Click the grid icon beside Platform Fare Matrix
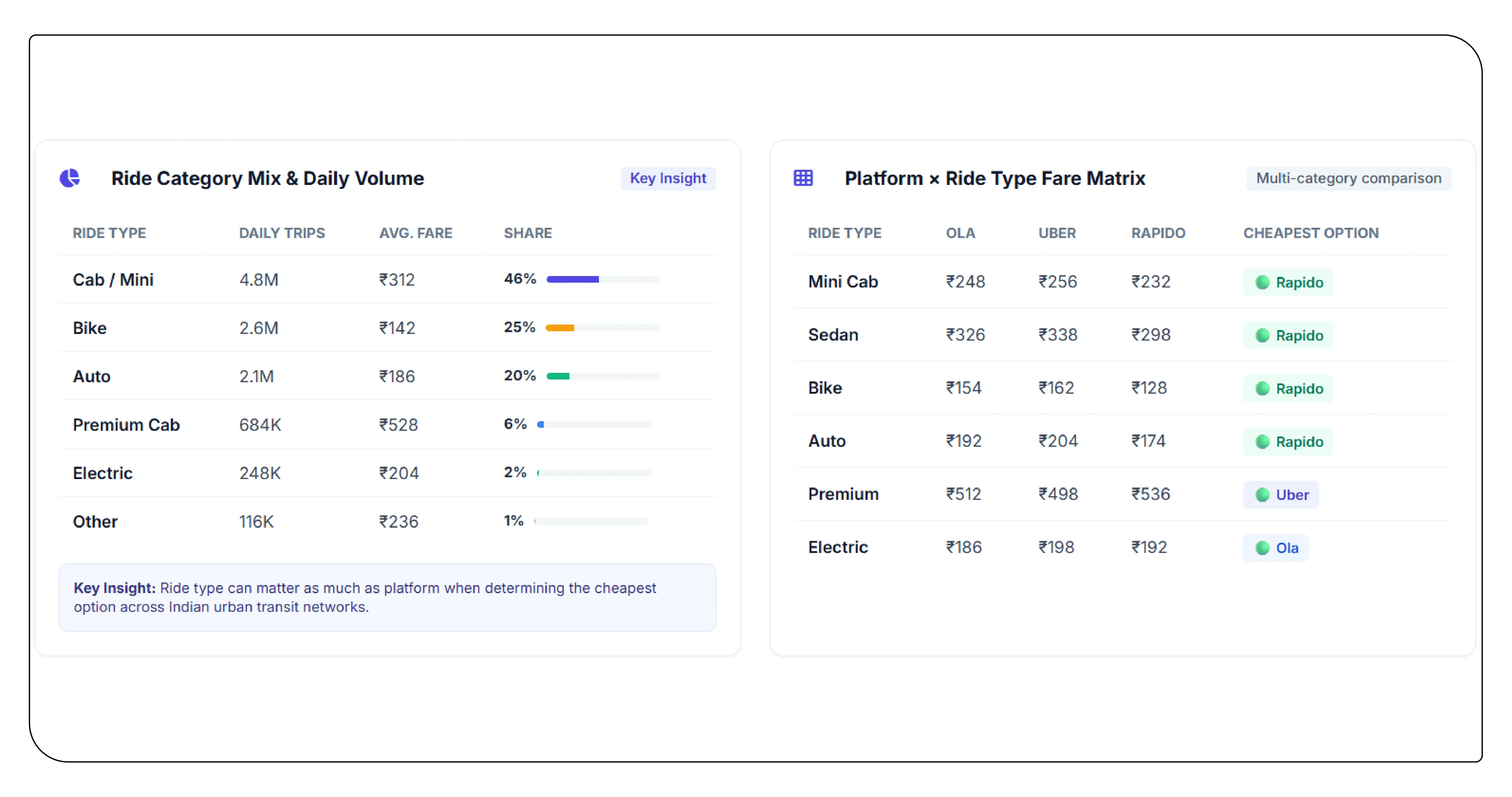 pos(803,178)
